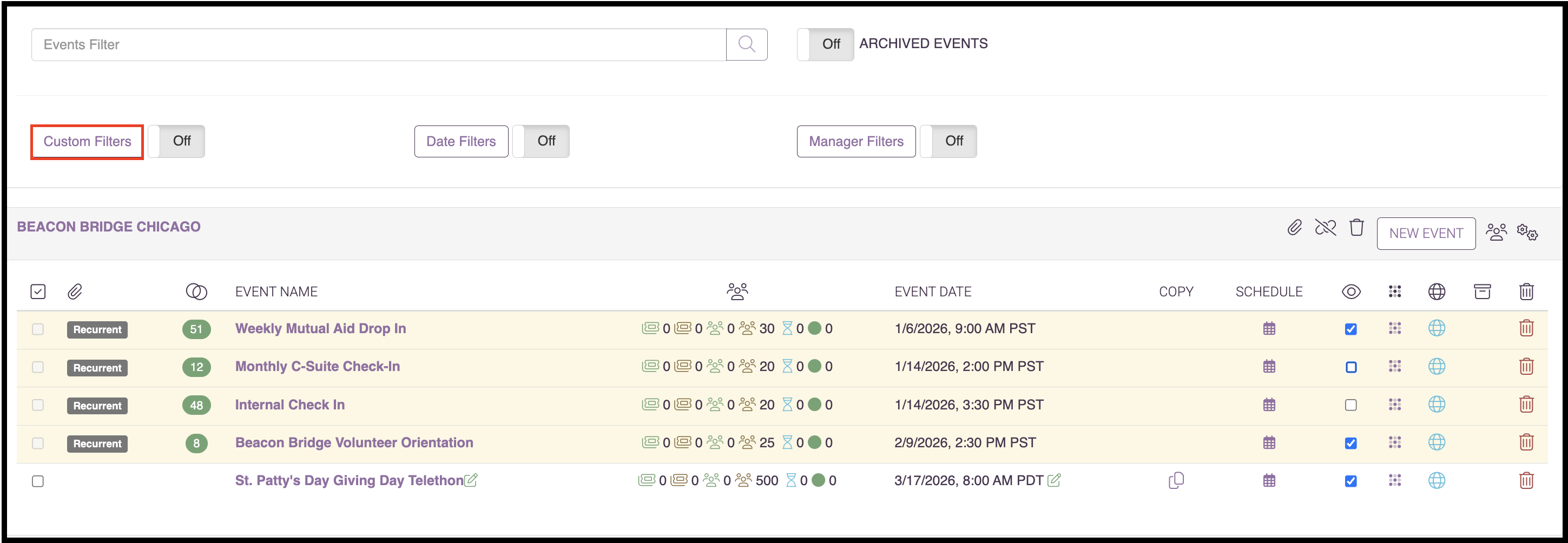Toggle the Archived Events switch
Viewport: 1568px width, 543px height.
coord(825,44)
